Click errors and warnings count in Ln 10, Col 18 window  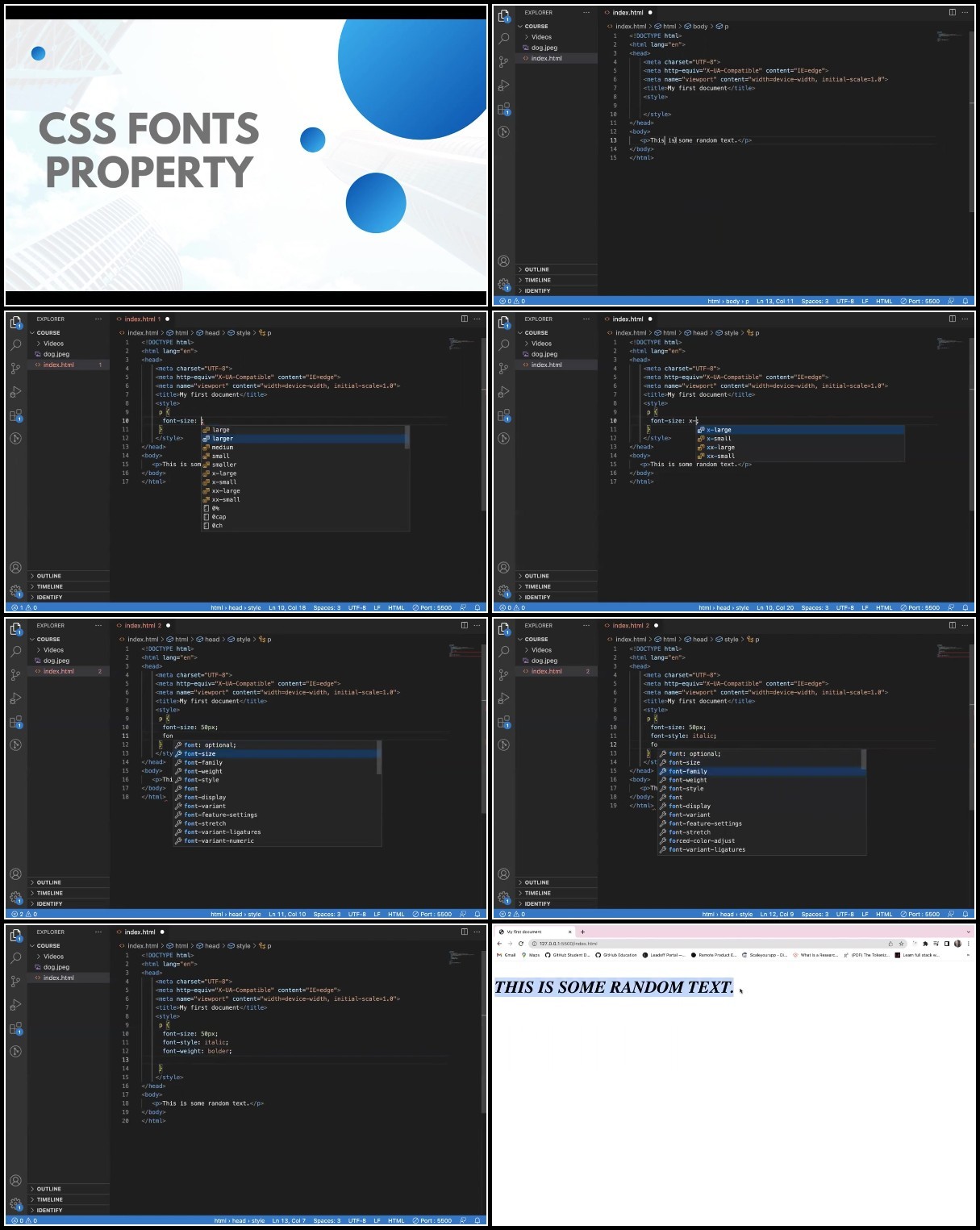(x=23, y=607)
